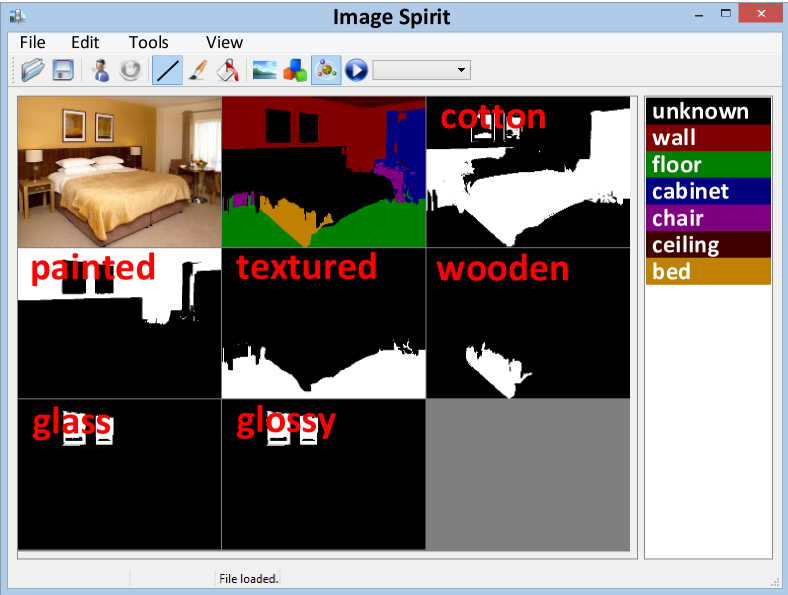This screenshot has width=788, height=595.
Task: Open the File menu
Action: point(33,42)
